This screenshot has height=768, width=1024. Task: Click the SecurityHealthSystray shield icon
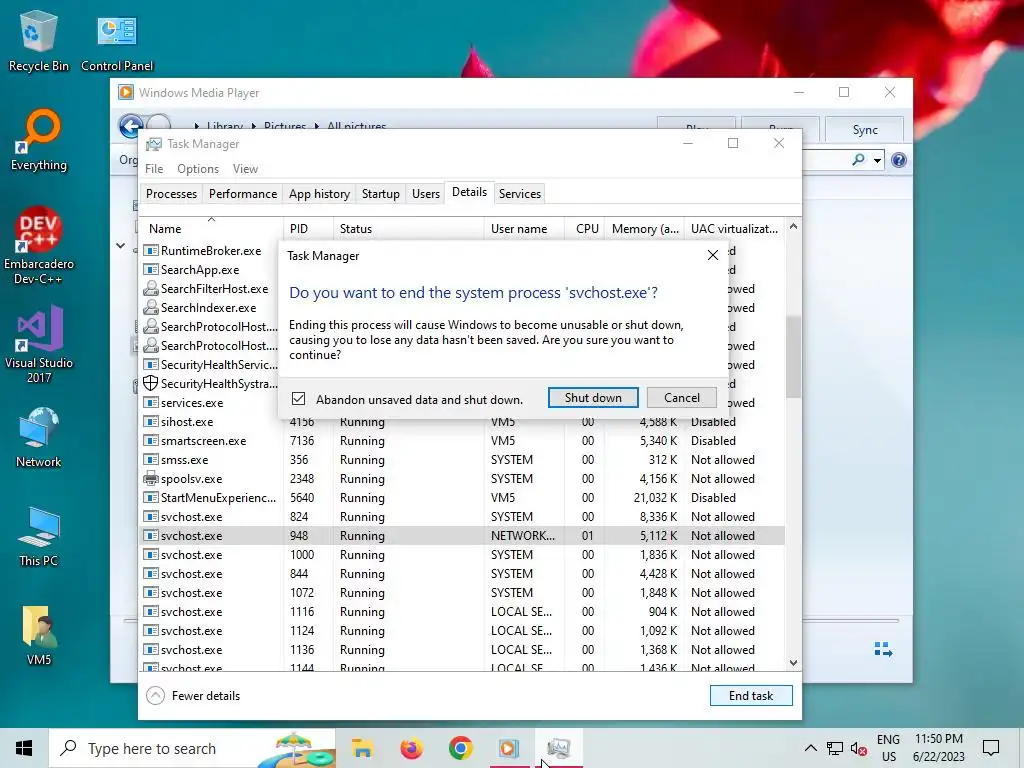coord(151,383)
